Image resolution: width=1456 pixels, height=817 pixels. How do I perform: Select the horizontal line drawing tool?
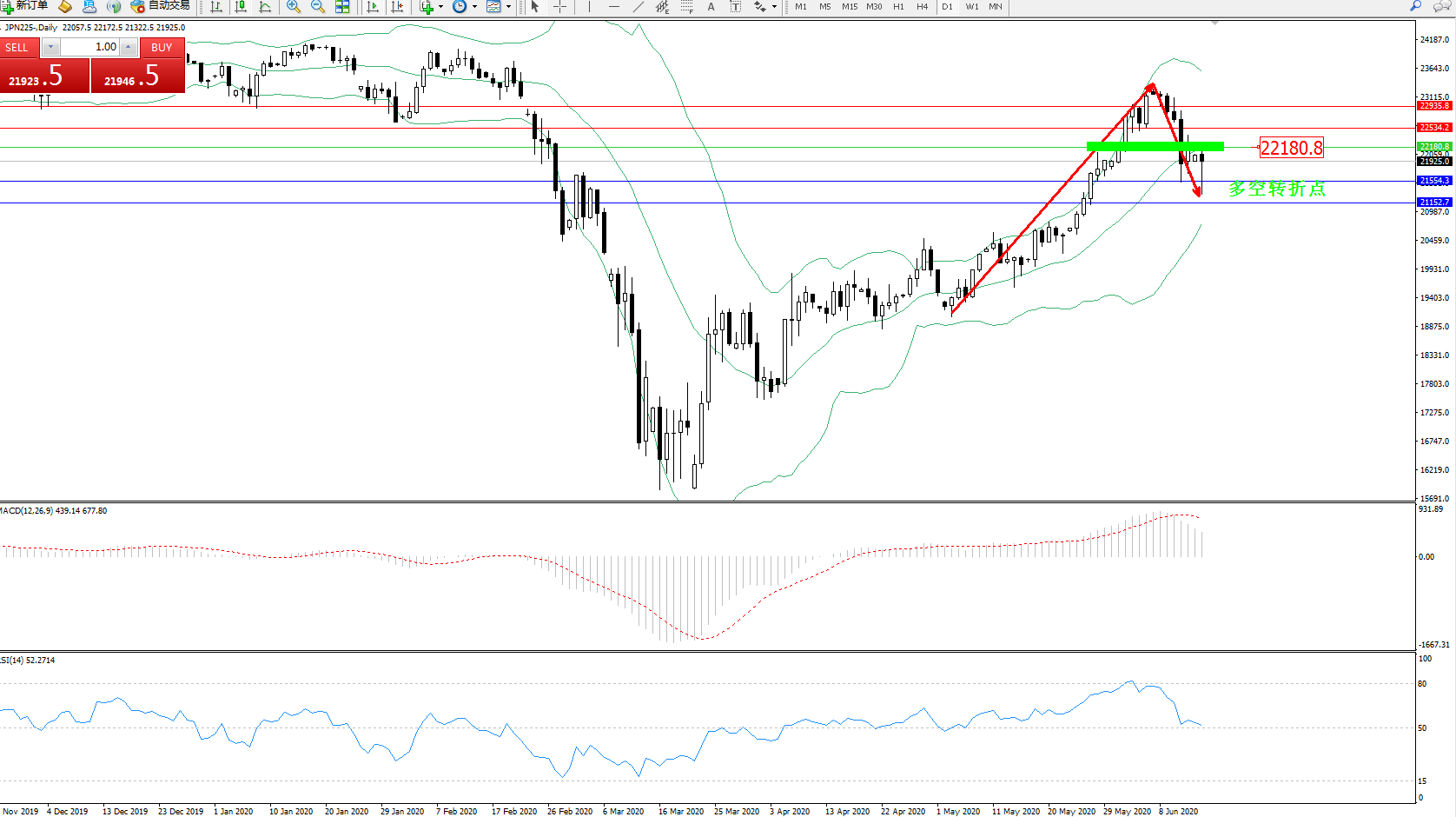(614, 6)
